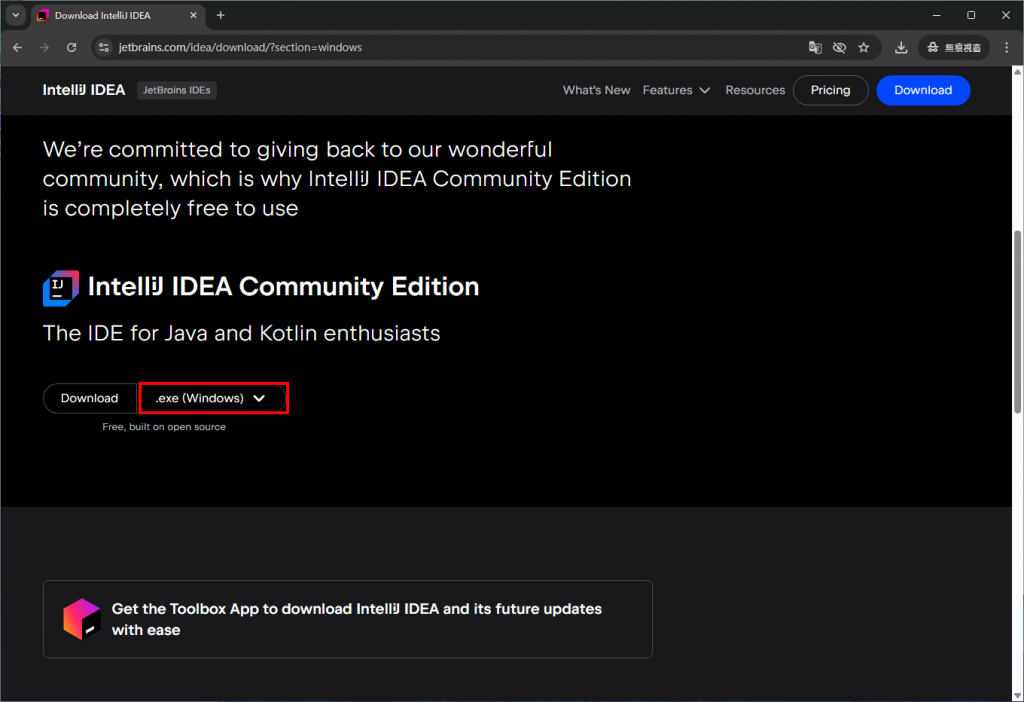Reload the page with refresh icon
1024x702 pixels.
71,47
